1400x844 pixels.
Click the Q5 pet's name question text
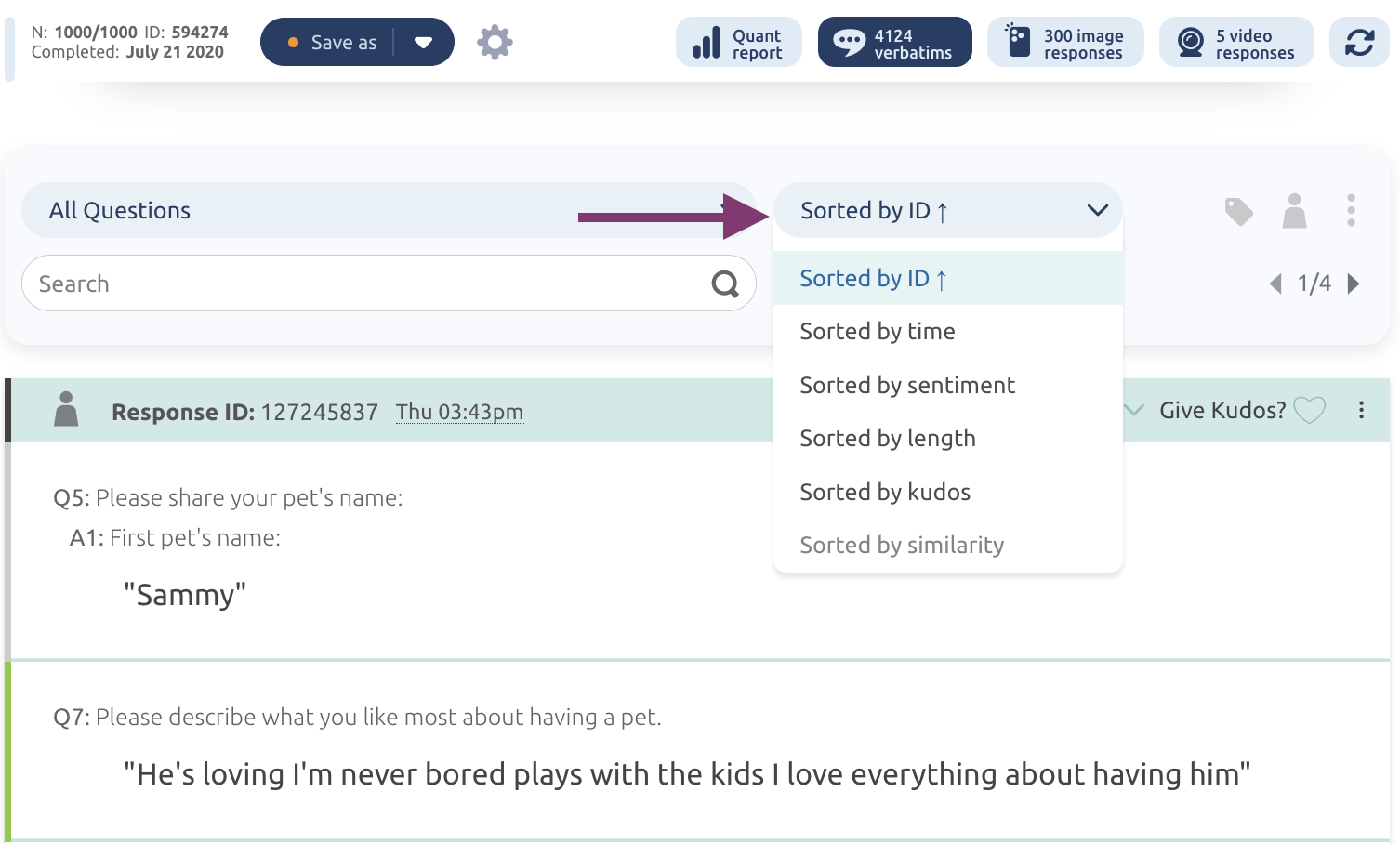pyautogui.click(x=228, y=498)
